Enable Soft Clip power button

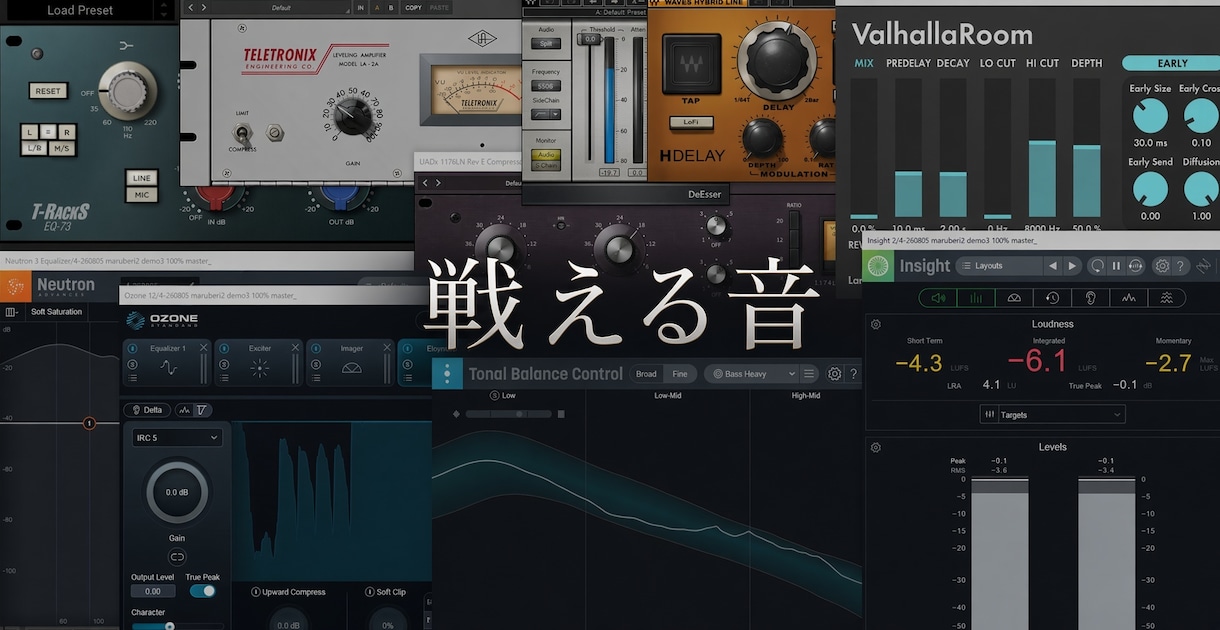[369, 592]
